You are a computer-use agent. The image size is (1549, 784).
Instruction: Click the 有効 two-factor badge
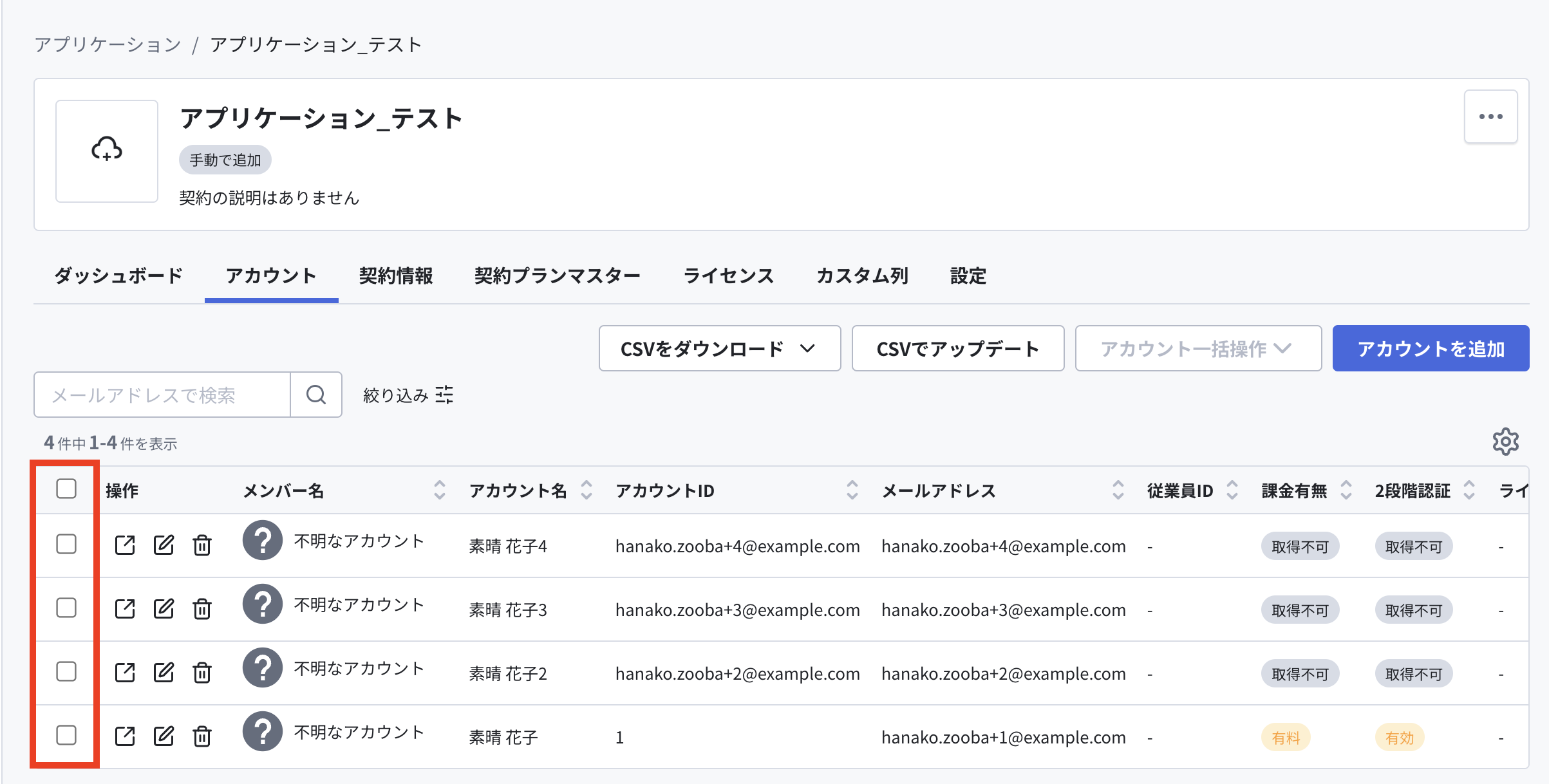point(1400,738)
